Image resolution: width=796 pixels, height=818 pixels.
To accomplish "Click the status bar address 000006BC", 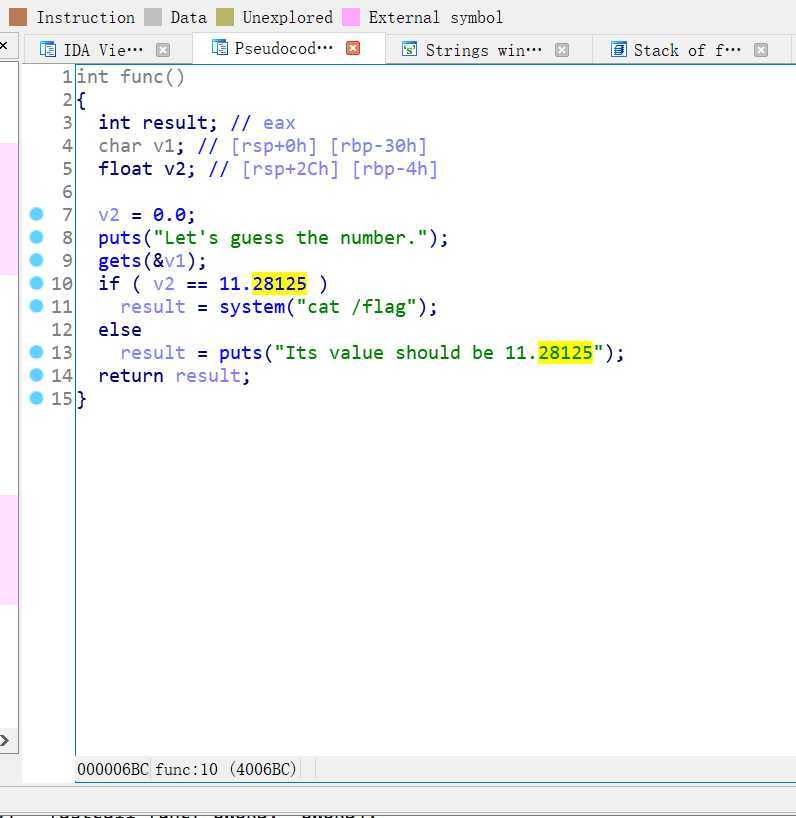I will pyautogui.click(x=113, y=769).
